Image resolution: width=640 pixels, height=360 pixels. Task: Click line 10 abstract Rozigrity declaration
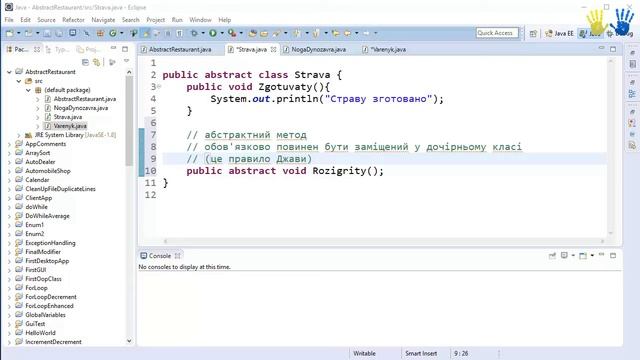click(285, 171)
